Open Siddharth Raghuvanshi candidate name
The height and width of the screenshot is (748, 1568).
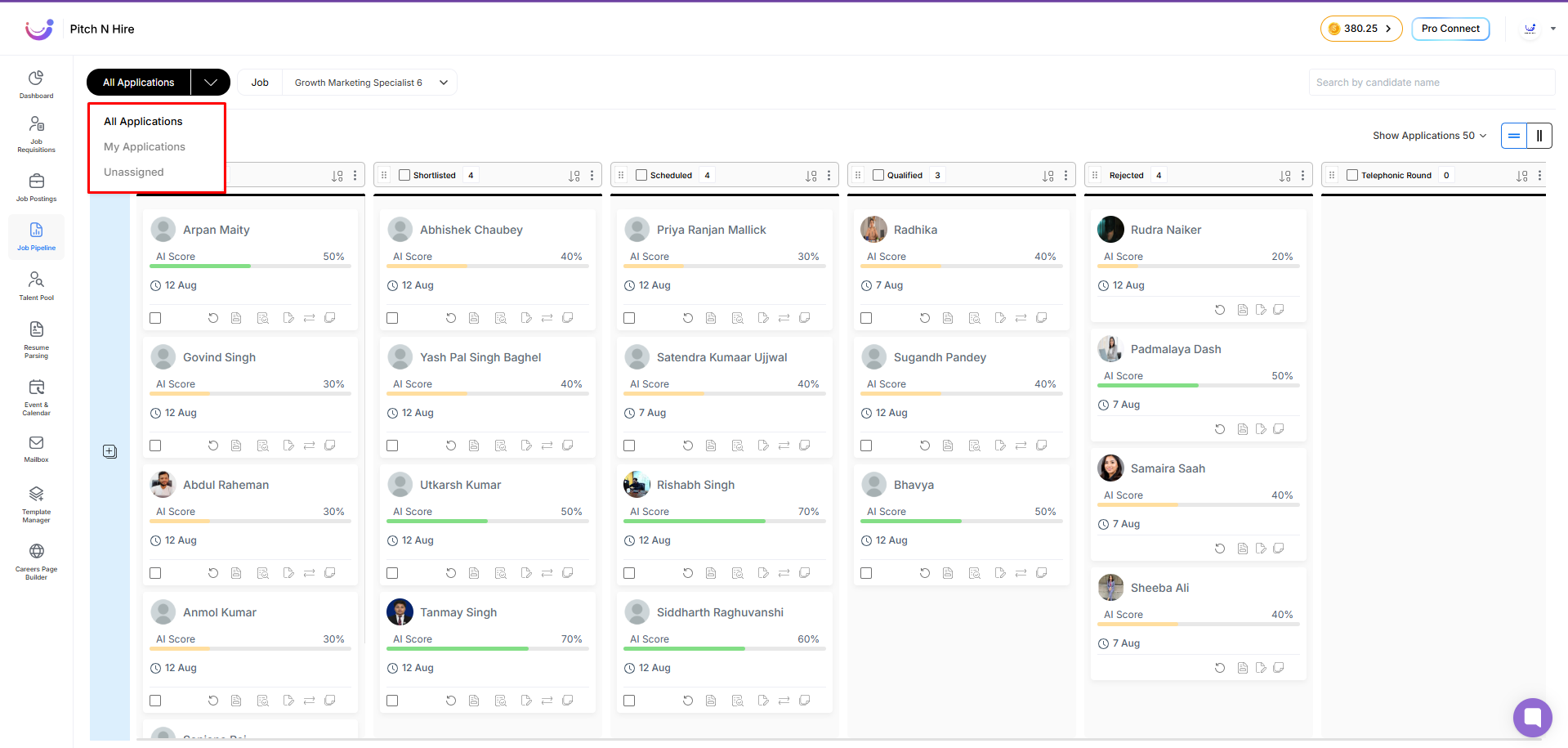[x=720, y=612]
